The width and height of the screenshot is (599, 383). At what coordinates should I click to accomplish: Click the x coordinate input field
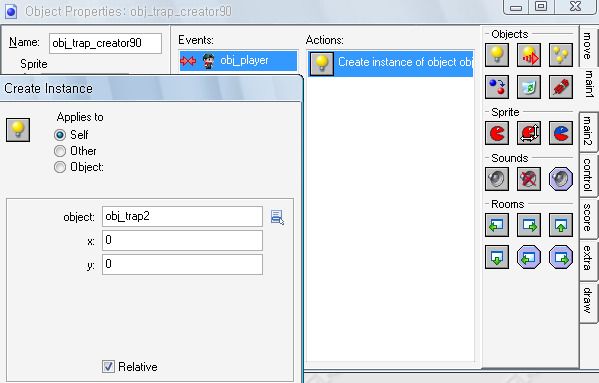point(182,240)
